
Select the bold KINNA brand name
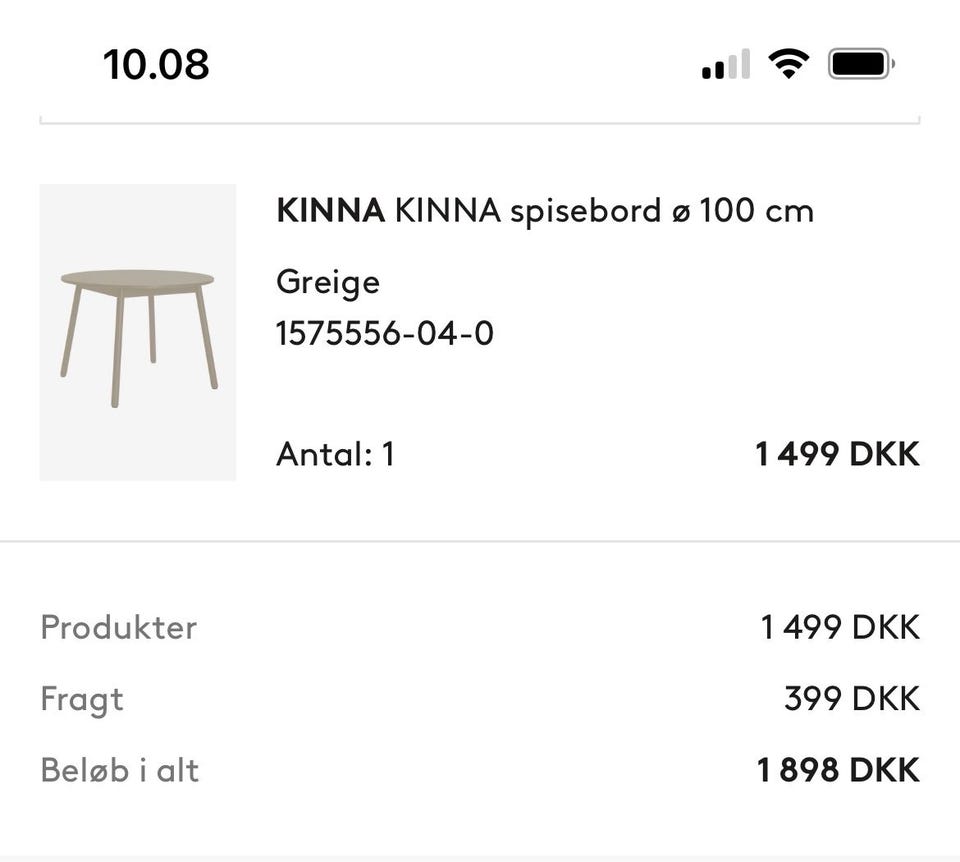tap(330, 211)
